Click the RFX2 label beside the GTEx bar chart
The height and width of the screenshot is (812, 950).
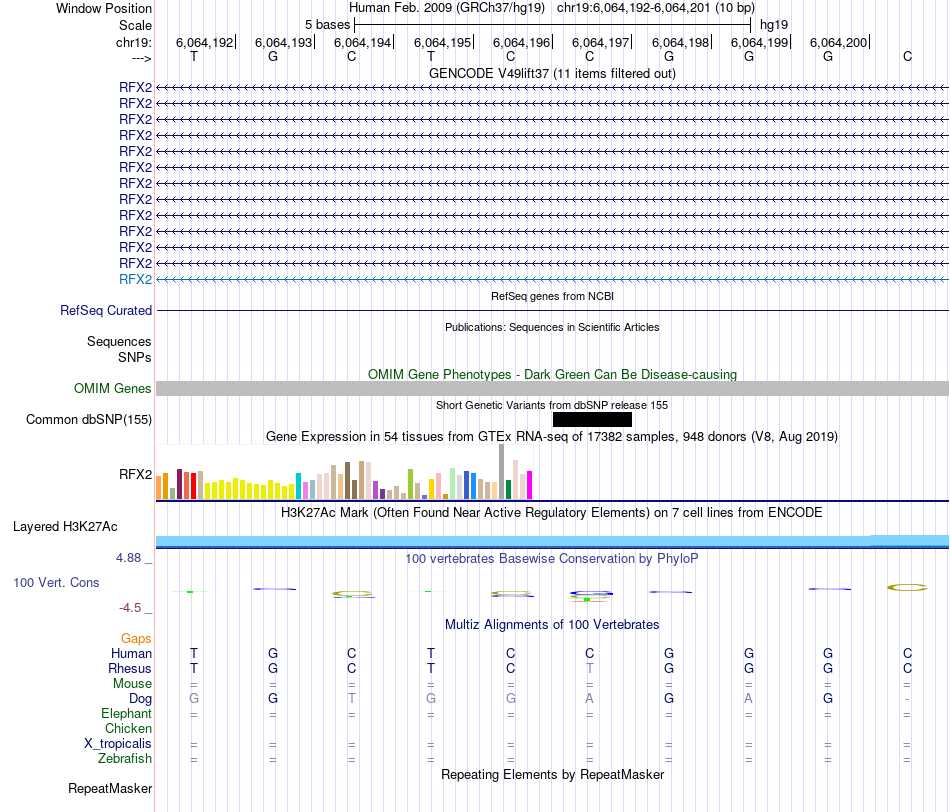click(x=135, y=474)
